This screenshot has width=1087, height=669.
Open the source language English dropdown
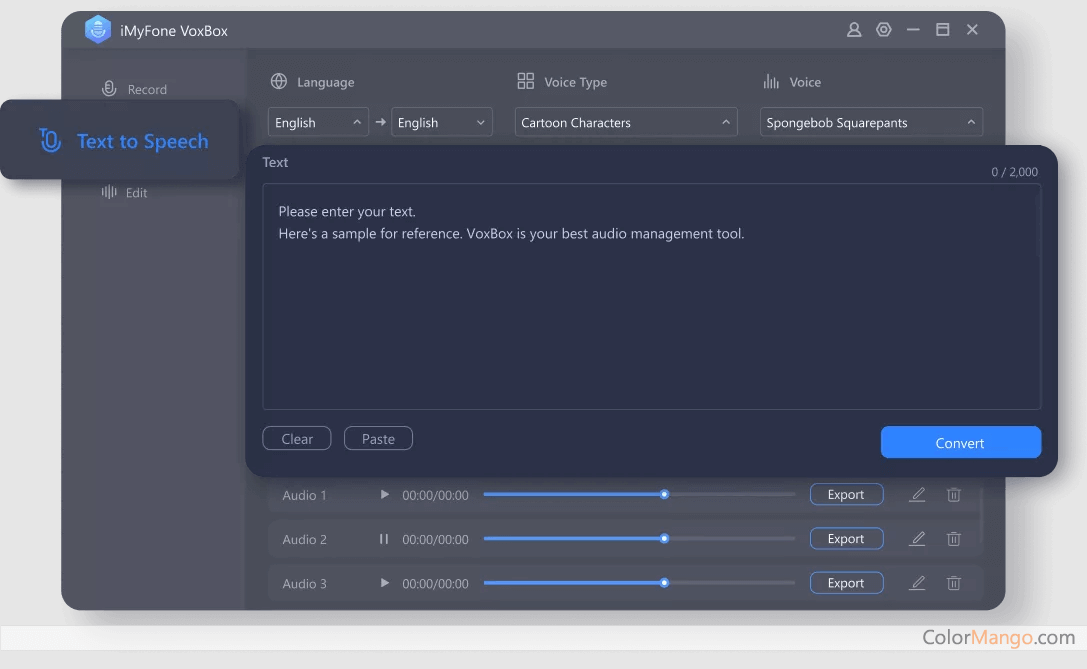[318, 122]
